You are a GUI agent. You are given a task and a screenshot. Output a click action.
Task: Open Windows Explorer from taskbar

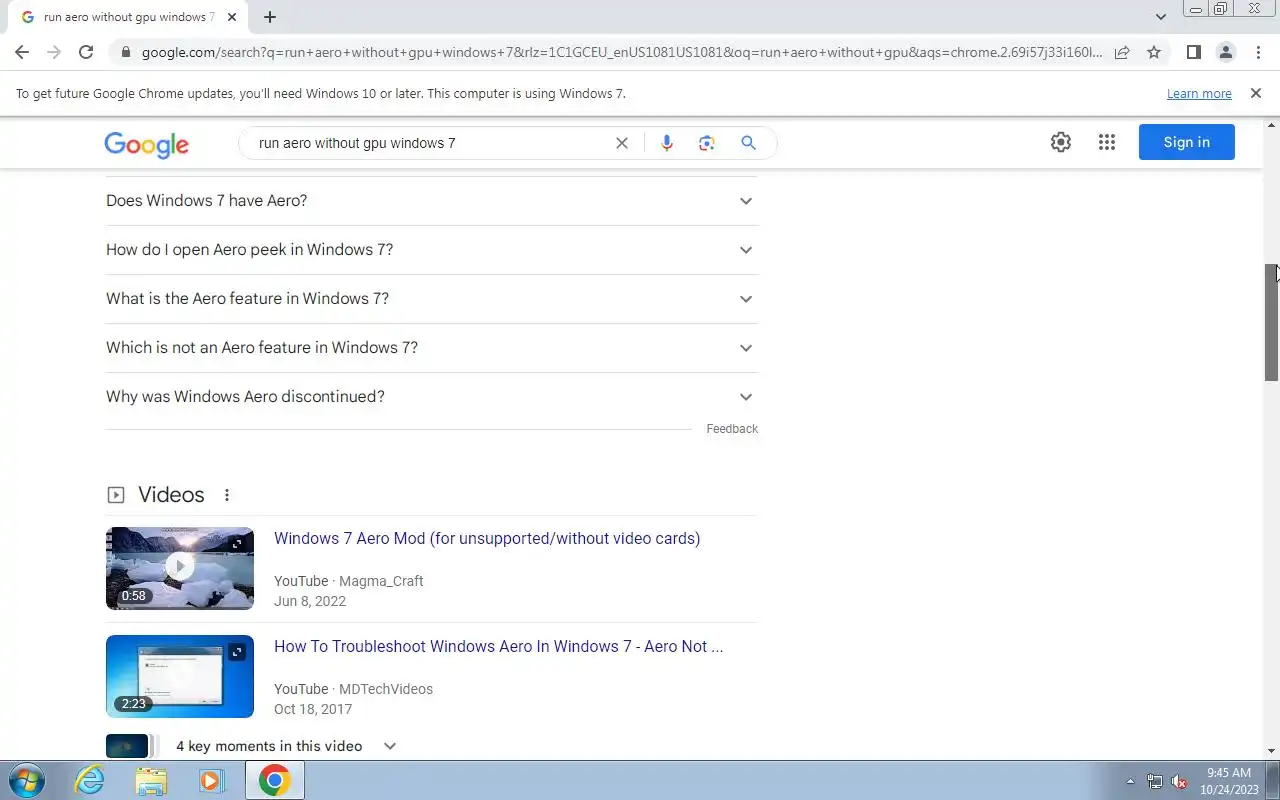tap(151, 780)
